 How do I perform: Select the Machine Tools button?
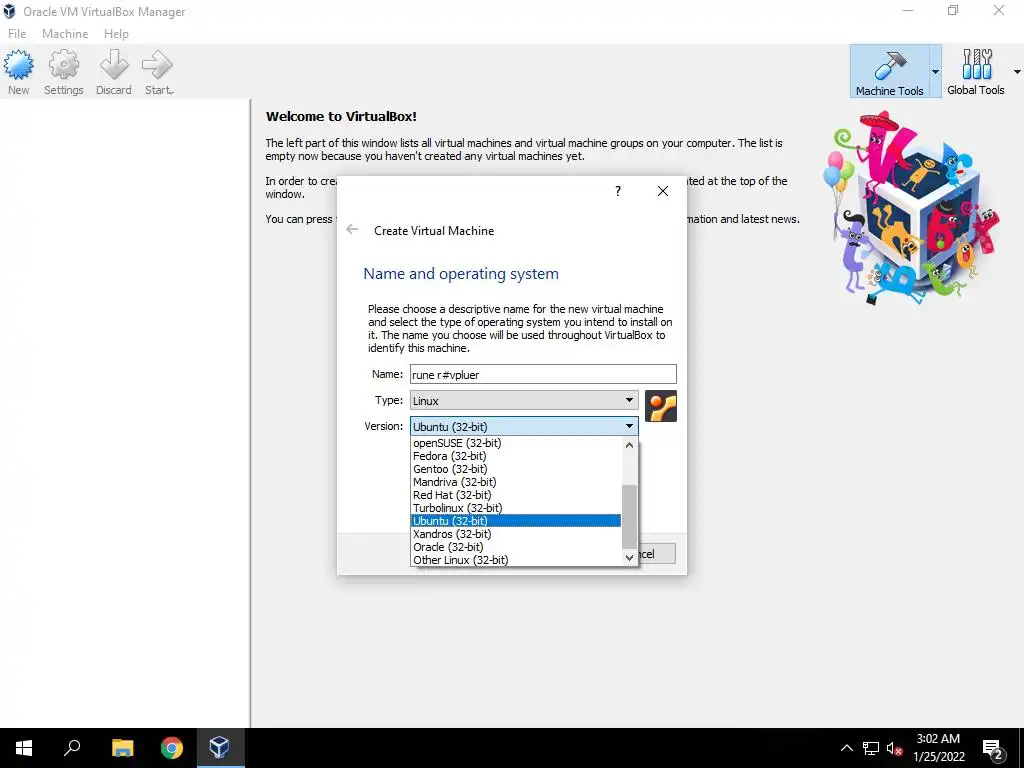pos(889,72)
